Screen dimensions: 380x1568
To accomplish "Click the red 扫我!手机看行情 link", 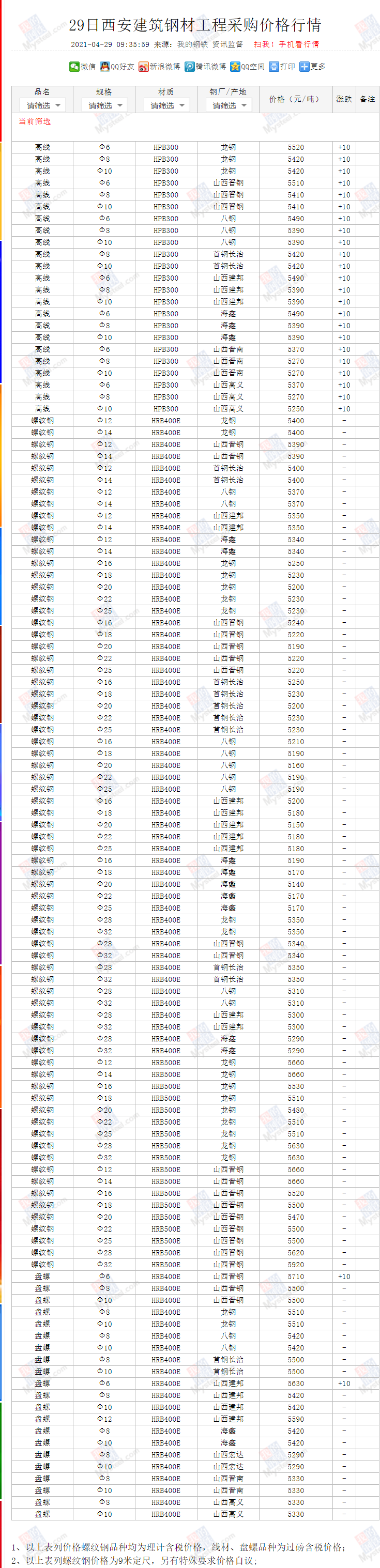I will (286, 44).
